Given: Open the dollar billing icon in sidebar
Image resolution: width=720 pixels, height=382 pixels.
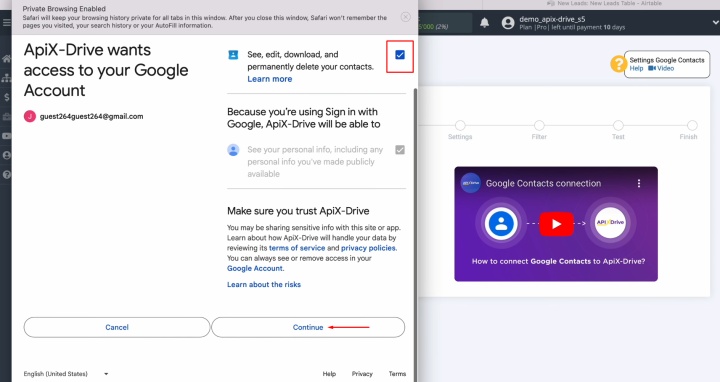Looking at the screenshot, I should (x=6, y=97).
